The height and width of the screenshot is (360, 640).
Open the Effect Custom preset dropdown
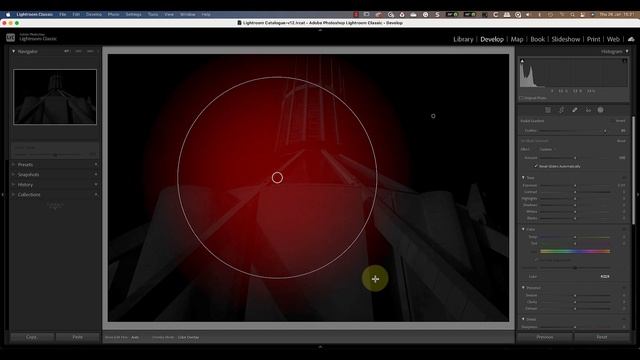point(547,149)
